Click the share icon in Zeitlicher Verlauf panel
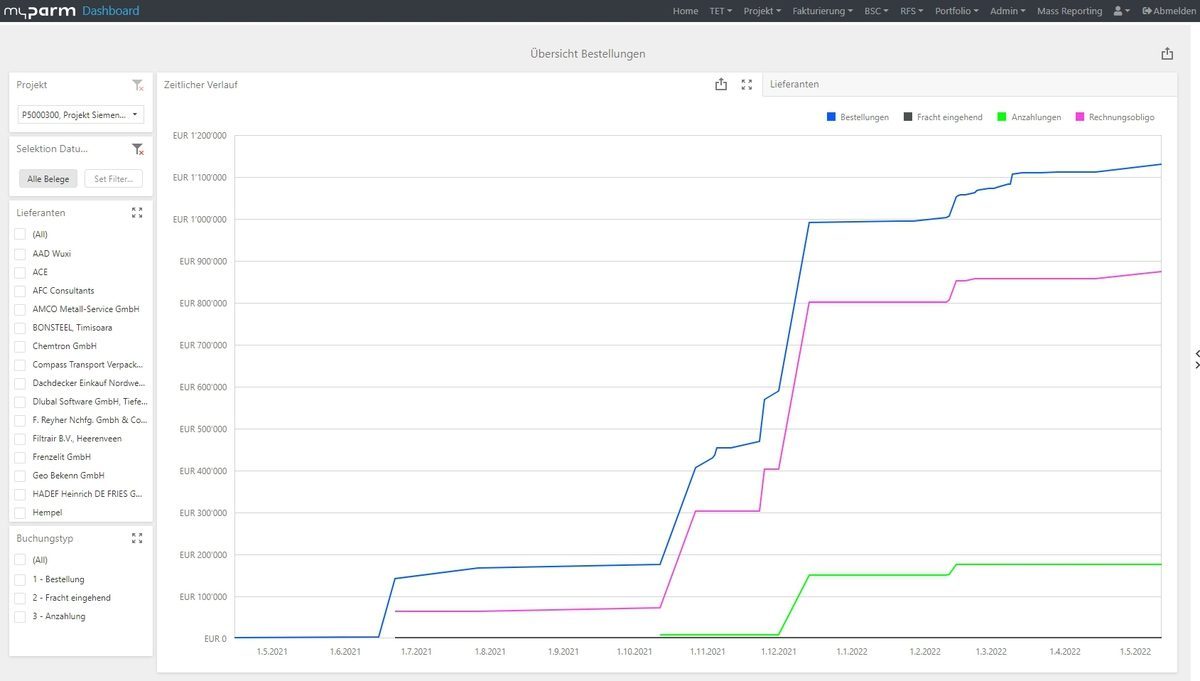 point(721,85)
